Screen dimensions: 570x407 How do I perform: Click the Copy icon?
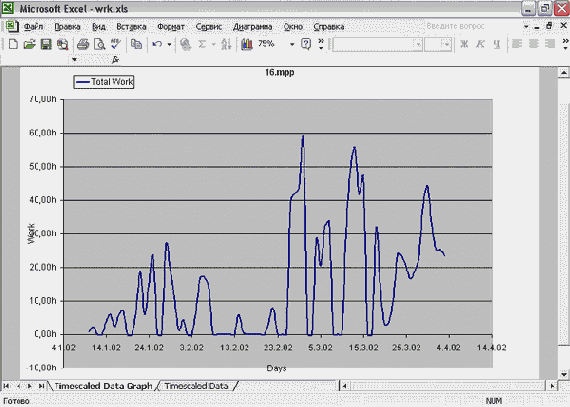(x=136, y=44)
